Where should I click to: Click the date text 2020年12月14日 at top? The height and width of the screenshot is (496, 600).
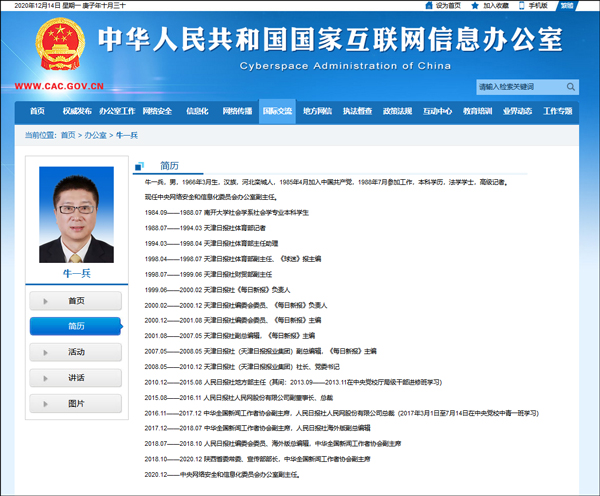click(x=38, y=5)
